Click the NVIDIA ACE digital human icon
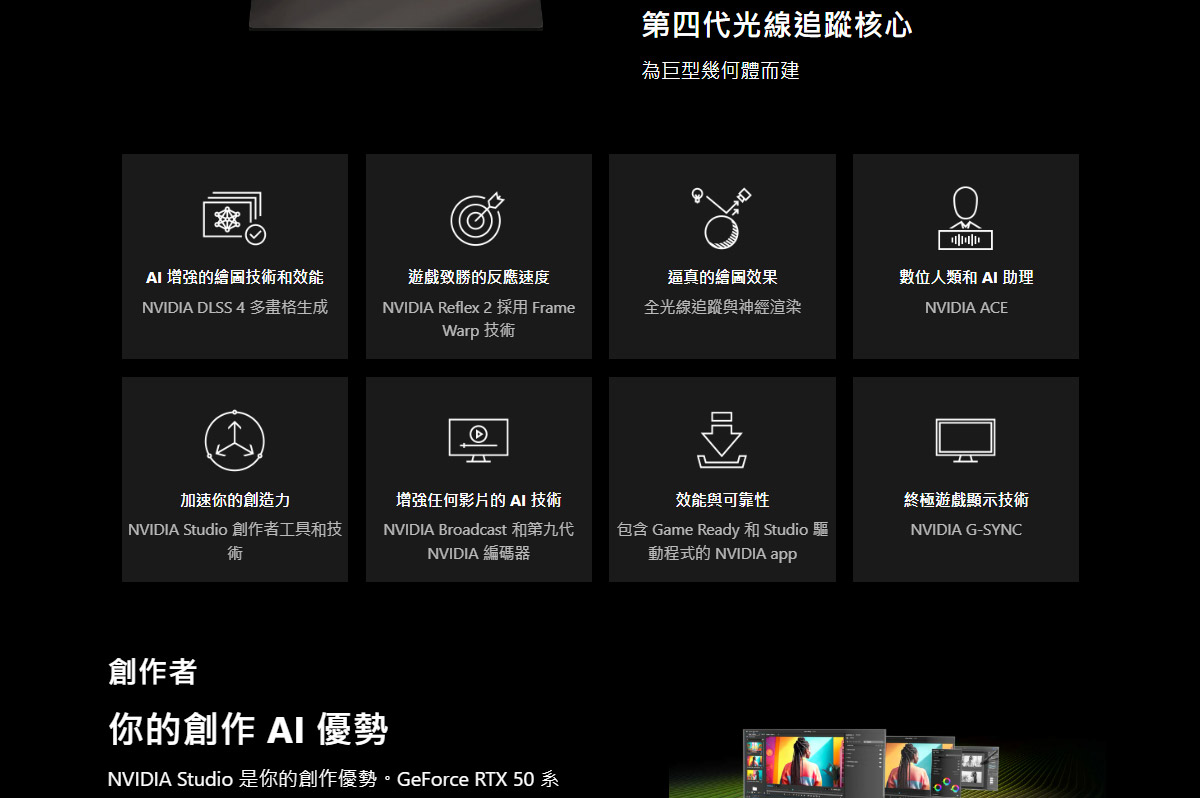 (x=965, y=218)
